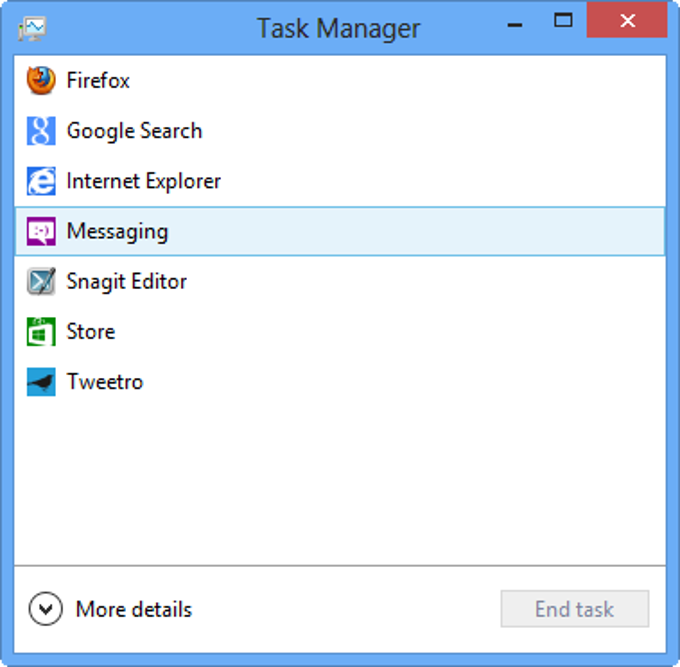Click the Internet Explorer app icon
The image size is (680, 667).
tap(41, 181)
